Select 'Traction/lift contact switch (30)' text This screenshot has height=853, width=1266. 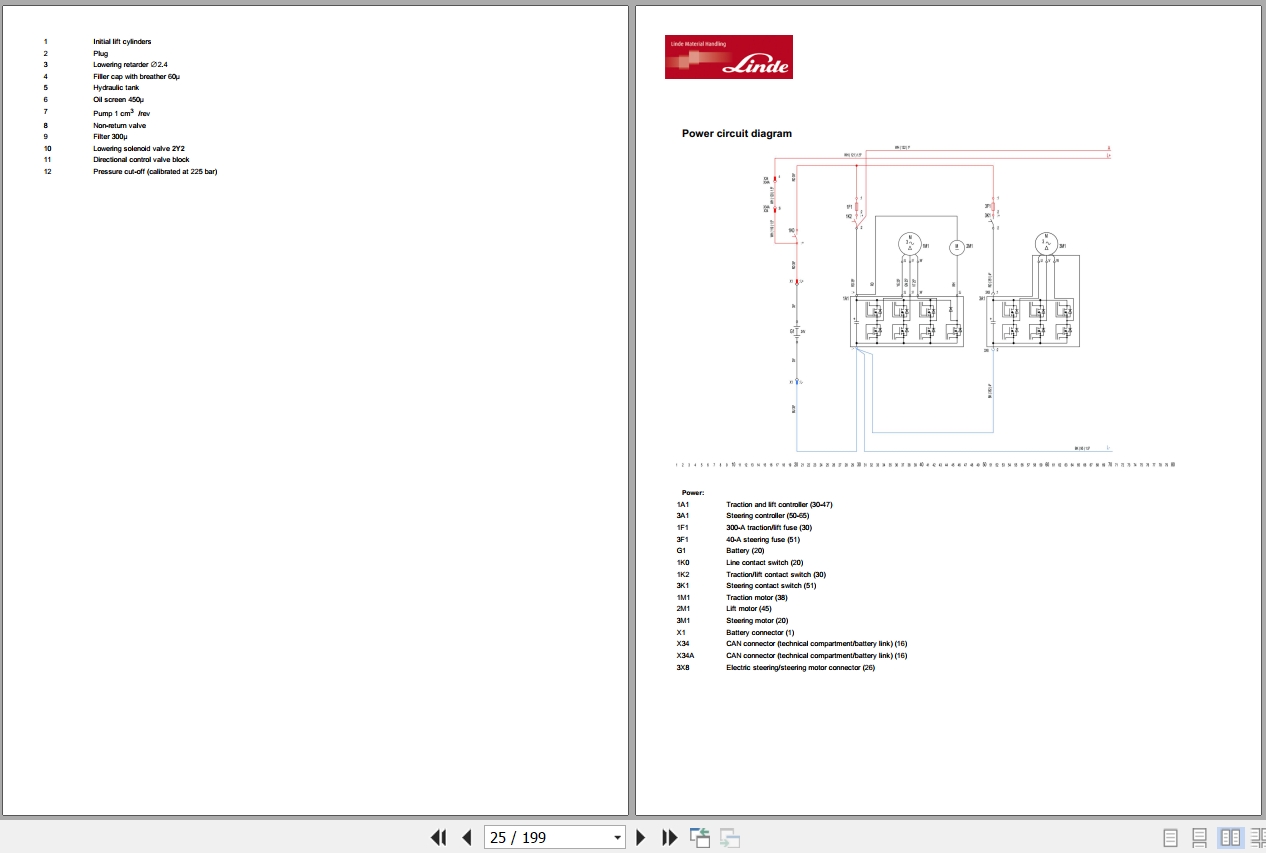(776, 574)
